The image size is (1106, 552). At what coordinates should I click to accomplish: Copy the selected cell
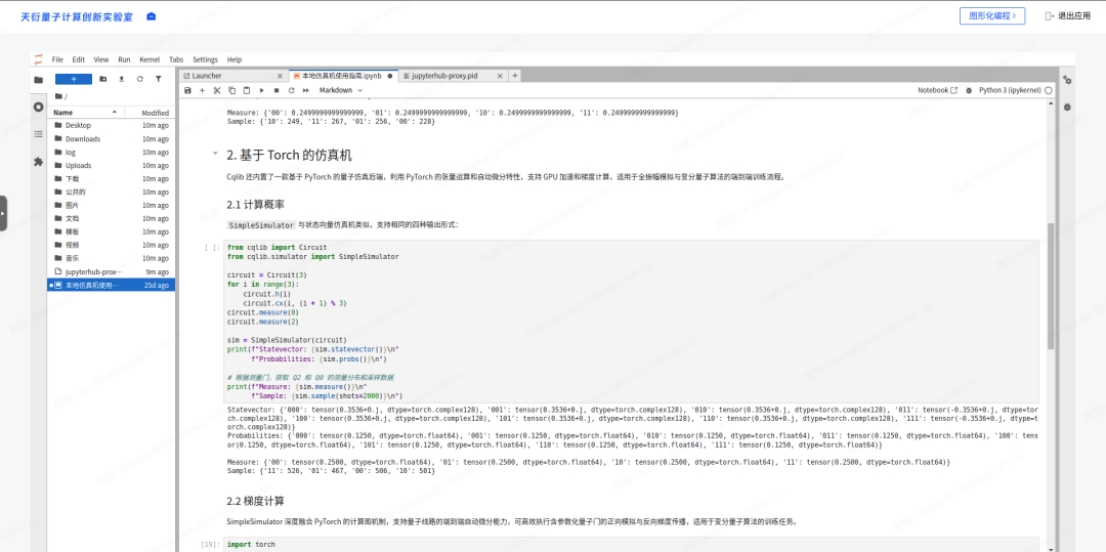pos(232,90)
